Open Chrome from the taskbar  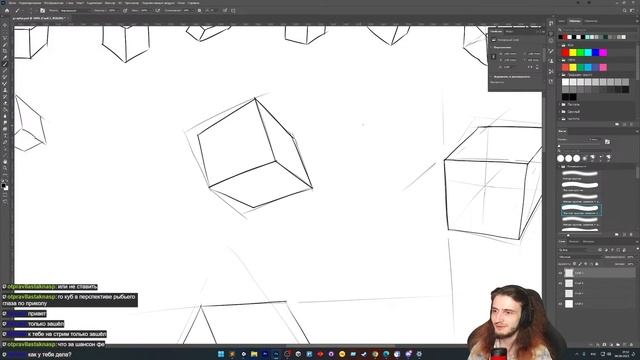pos(375,354)
